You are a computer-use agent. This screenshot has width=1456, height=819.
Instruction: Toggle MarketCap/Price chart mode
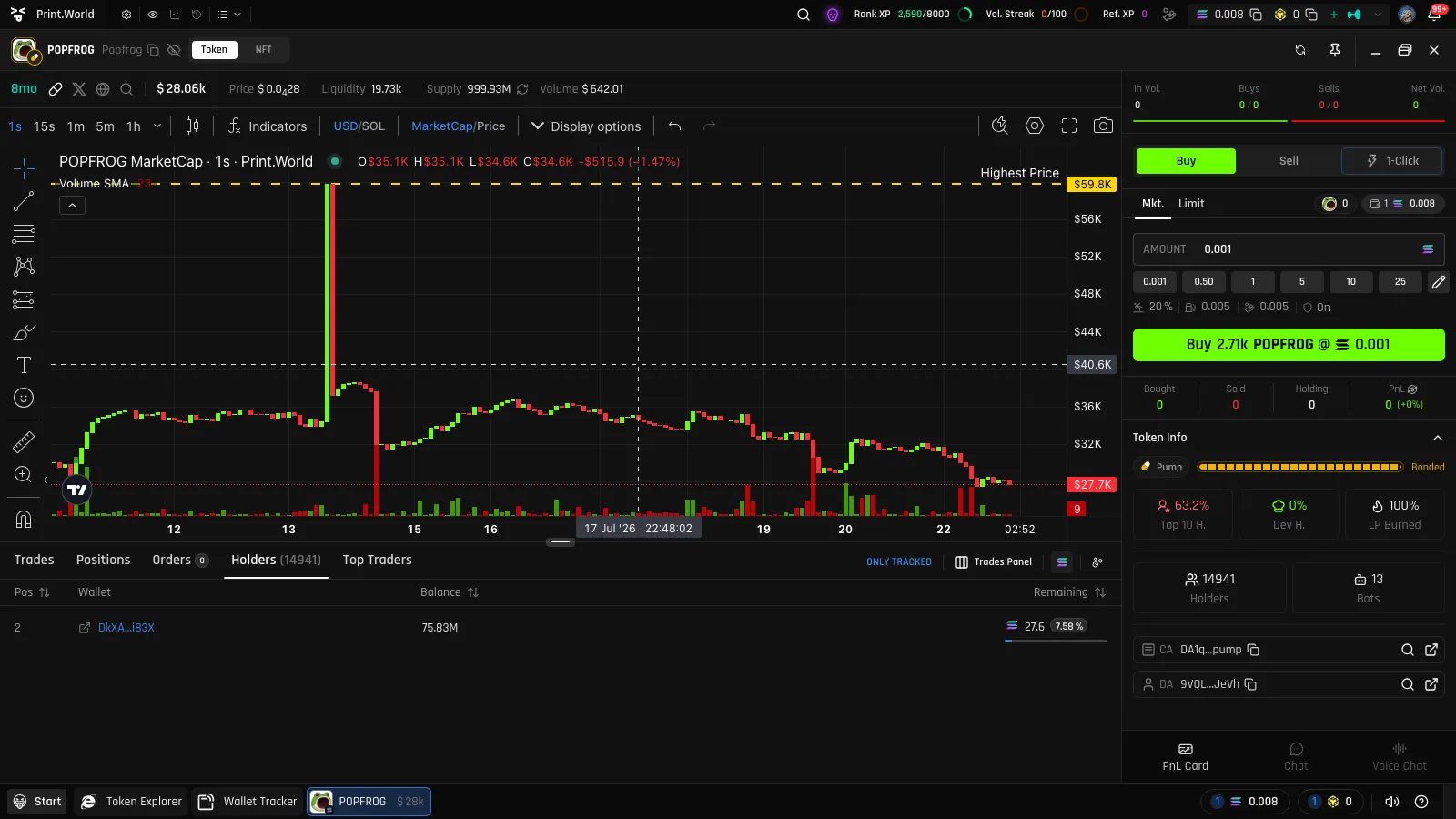pyautogui.click(x=458, y=126)
